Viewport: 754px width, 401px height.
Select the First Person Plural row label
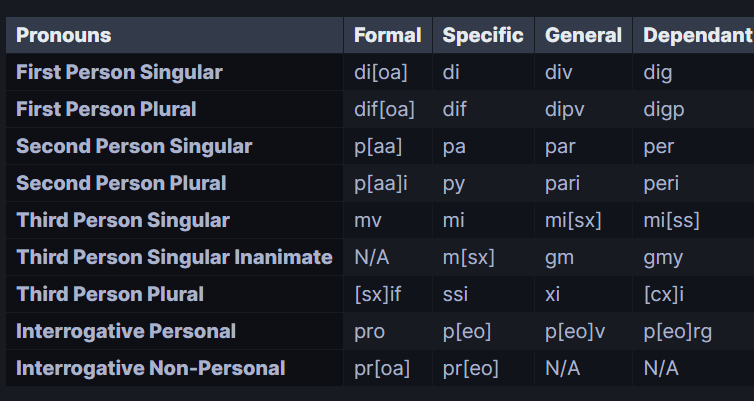click(106, 109)
